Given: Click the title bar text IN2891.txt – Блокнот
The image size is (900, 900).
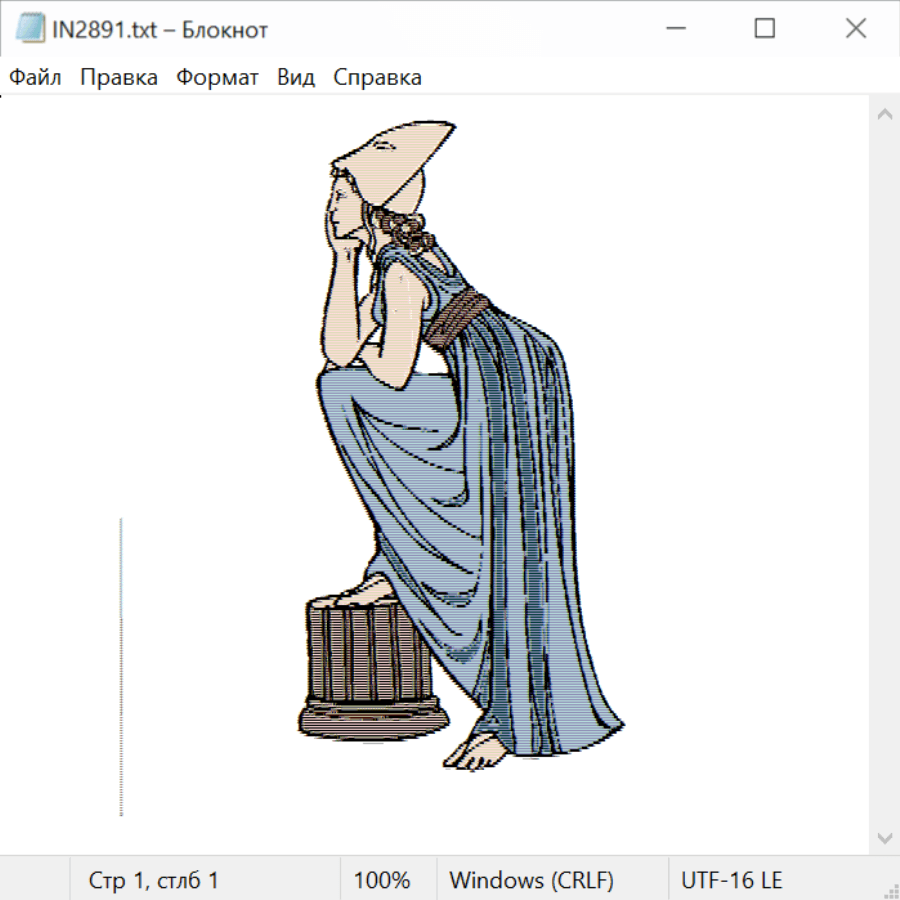Looking at the screenshot, I should (160, 30).
